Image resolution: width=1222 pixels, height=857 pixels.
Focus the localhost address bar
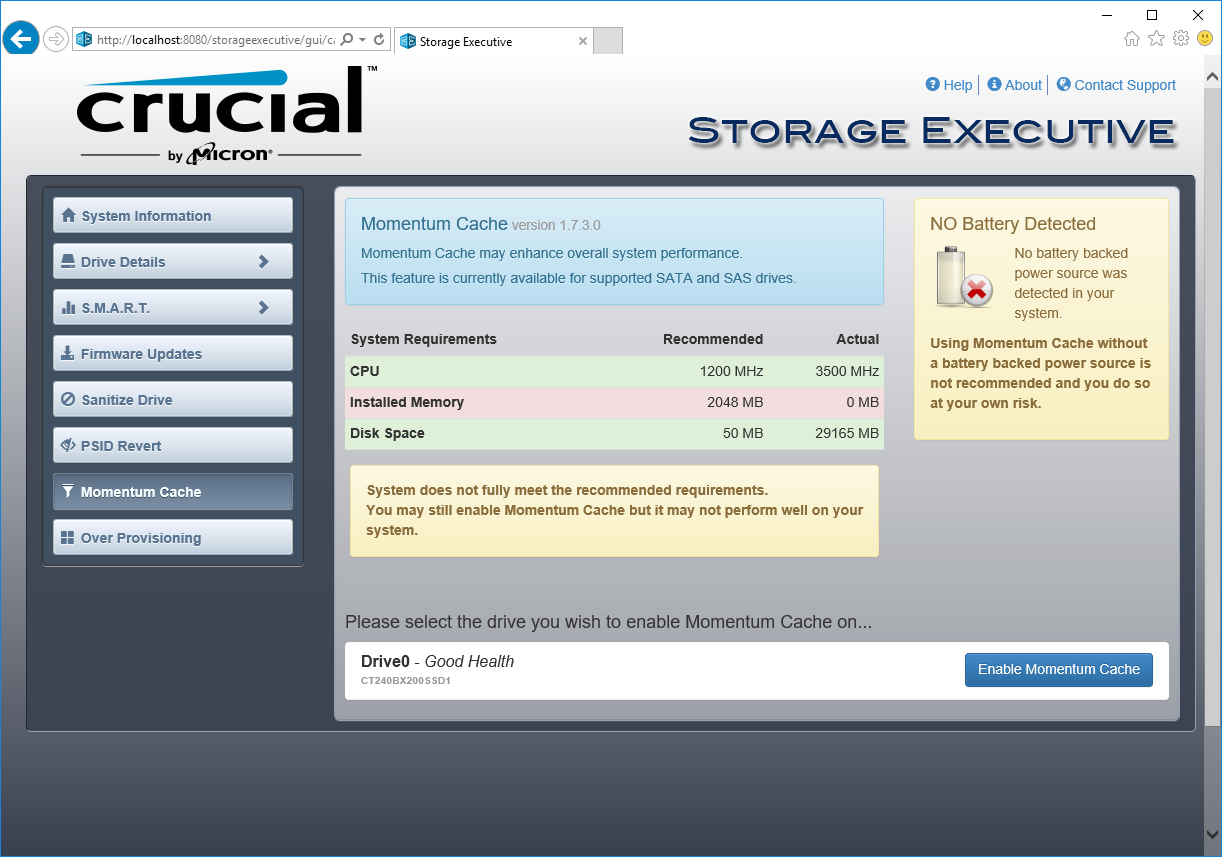(215, 40)
